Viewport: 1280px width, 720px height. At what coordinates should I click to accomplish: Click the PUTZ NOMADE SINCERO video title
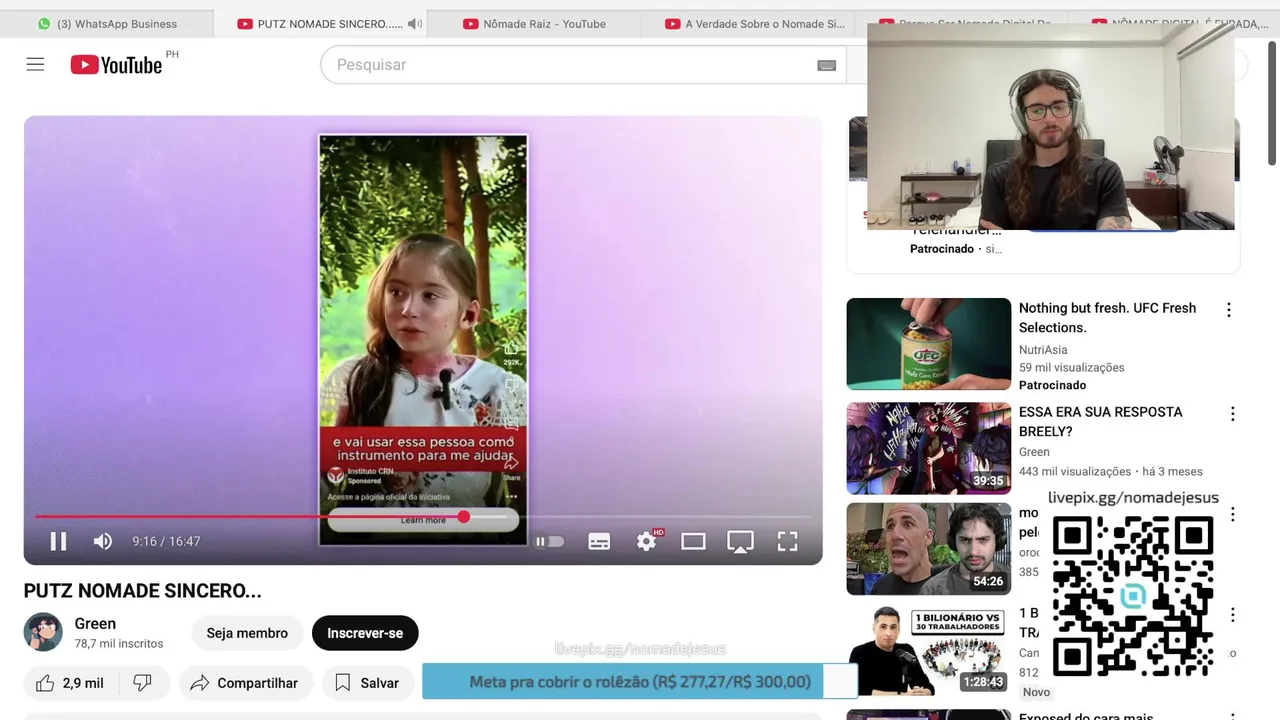point(143,591)
